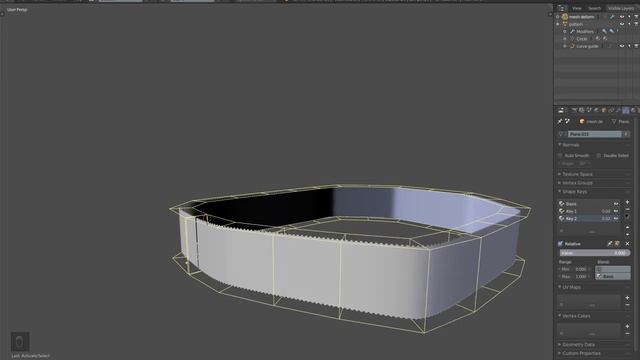Screen dimensions: 640x360
Task: Remove vertex color layer with minus
Action: [627, 333]
